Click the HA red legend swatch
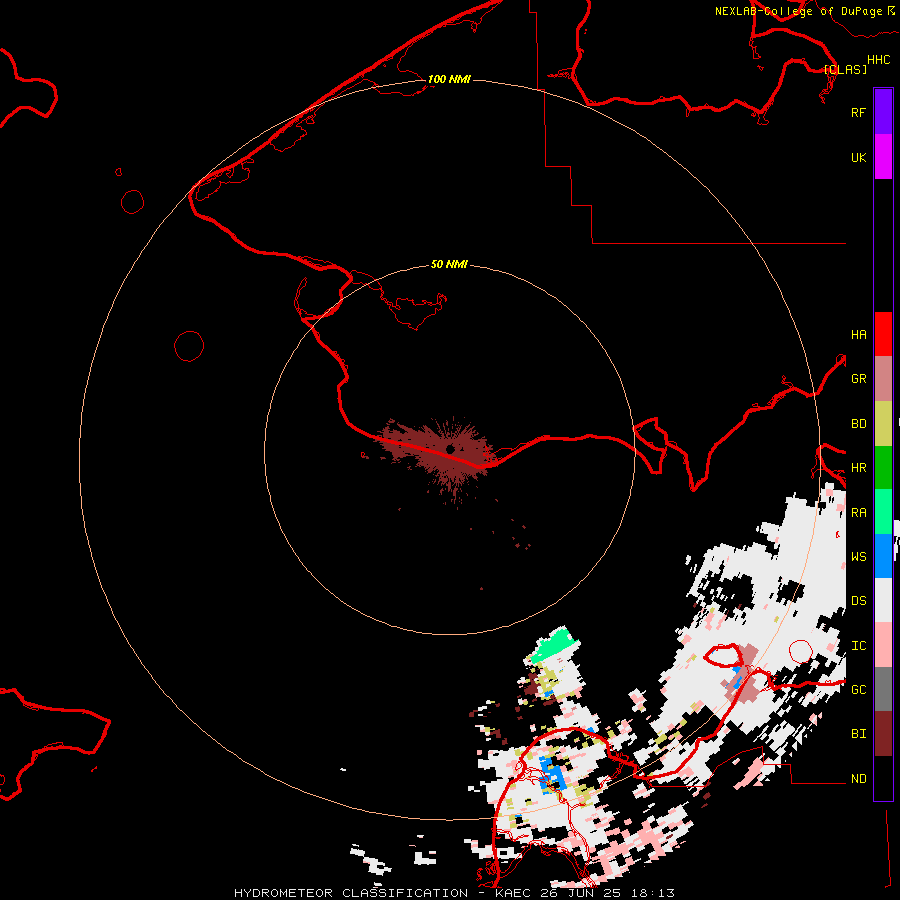900x900 pixels. point(883,334)
